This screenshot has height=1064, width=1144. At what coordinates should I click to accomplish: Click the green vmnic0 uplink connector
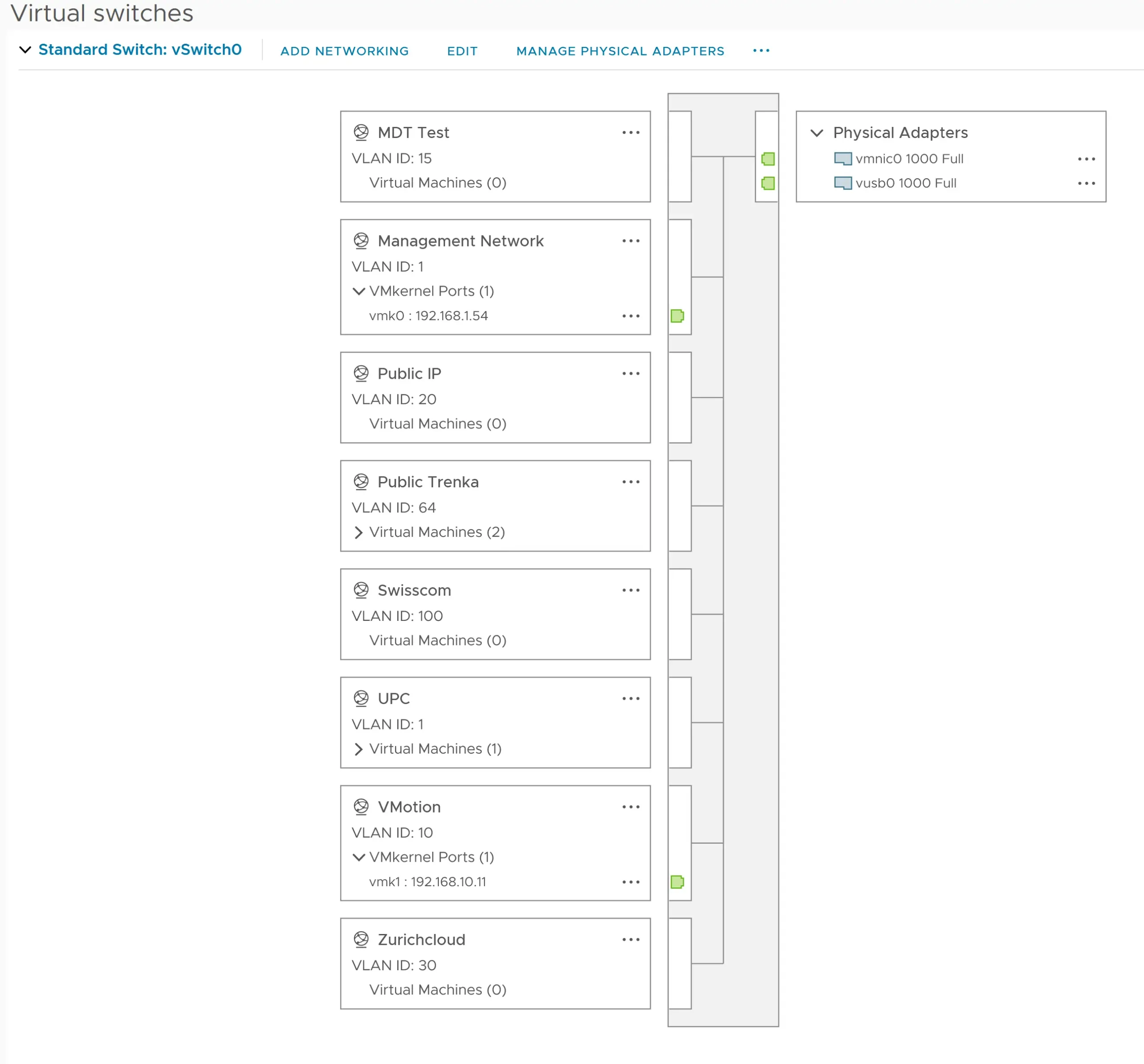[768, 159]
